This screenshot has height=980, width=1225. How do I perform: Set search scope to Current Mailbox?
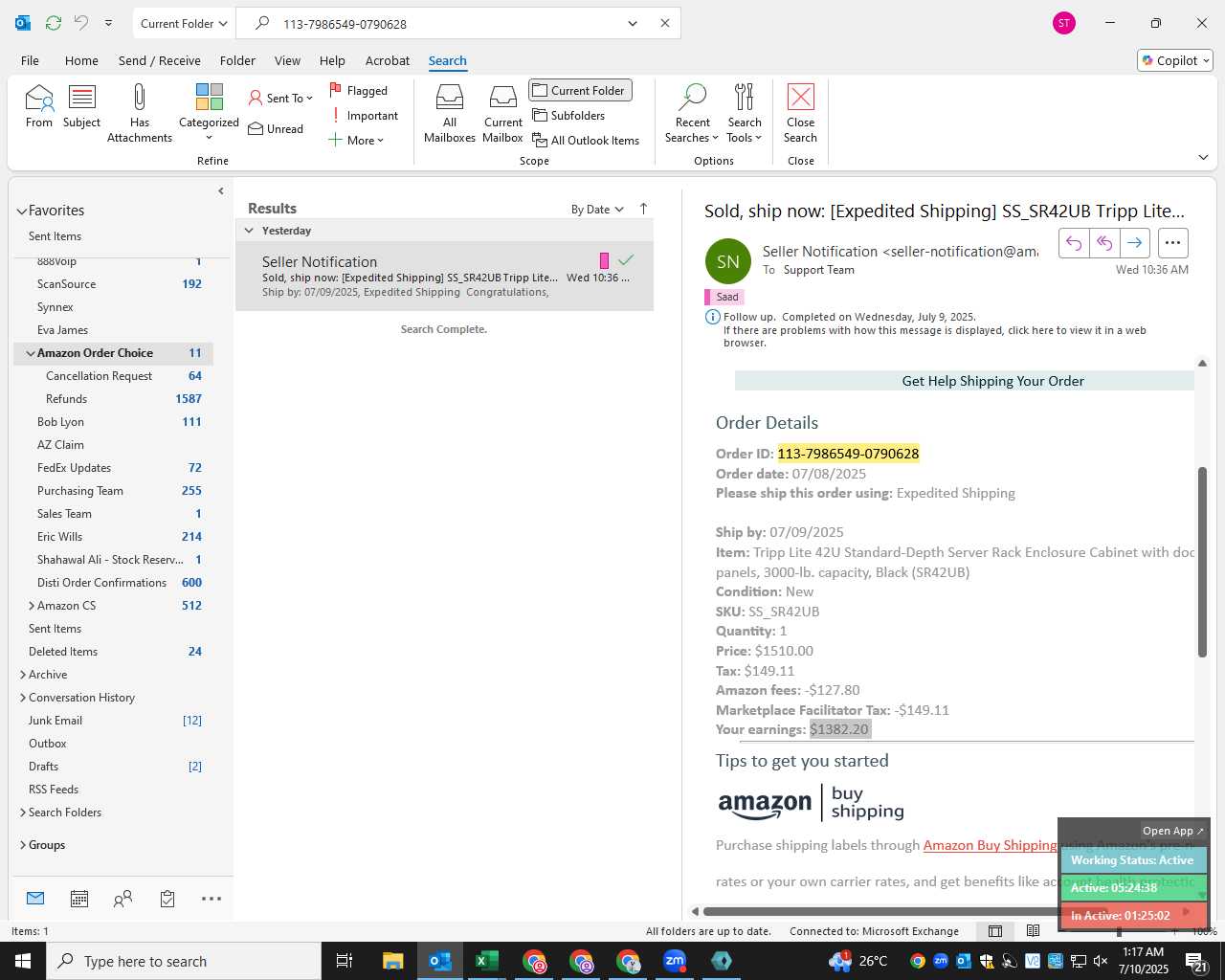(503, 113)
